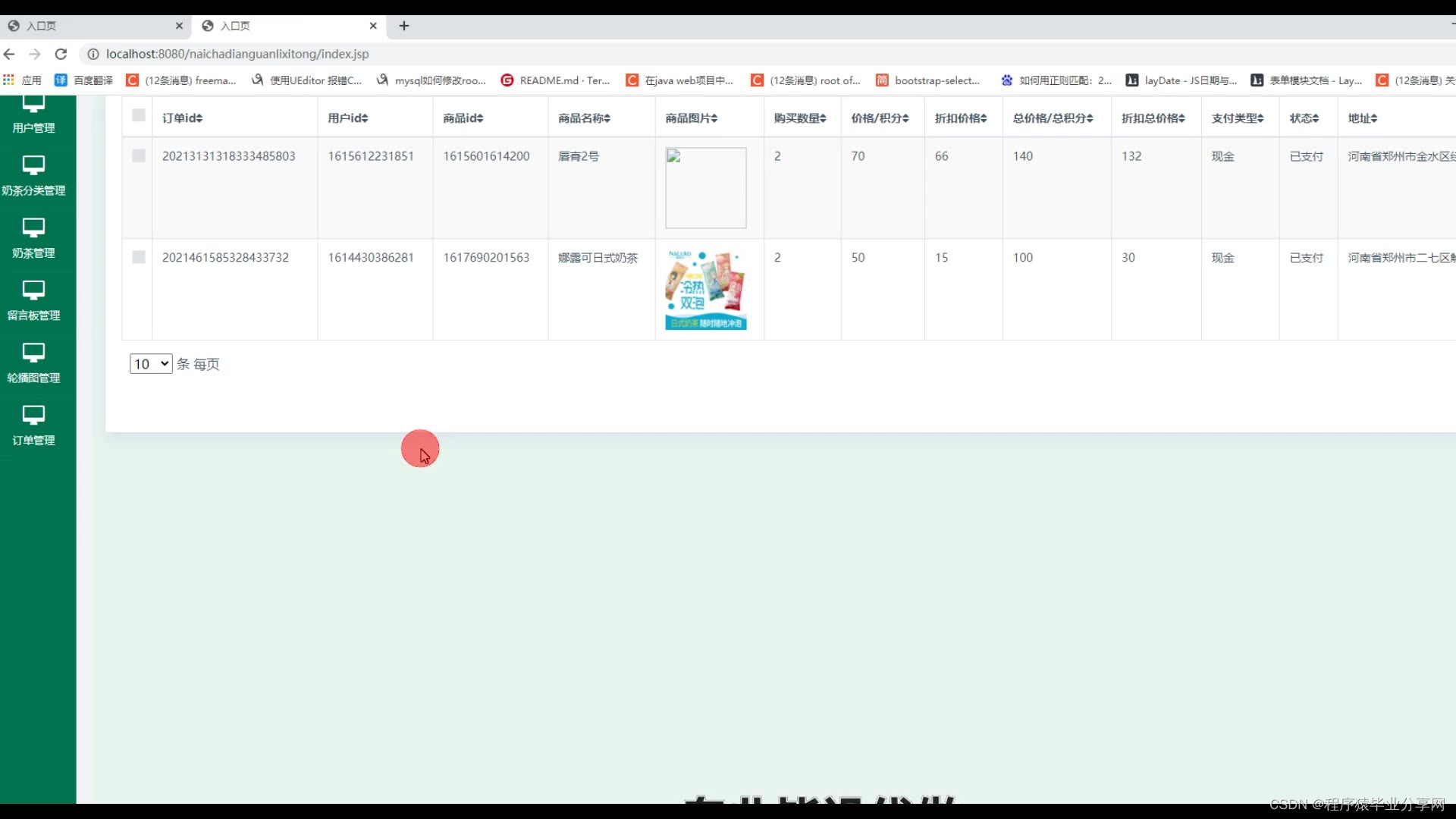1456x819 pixels.
Task: Open 用户管理 monitor icon in sidebar
Action: pyautogui.click(x=33, y=105)
